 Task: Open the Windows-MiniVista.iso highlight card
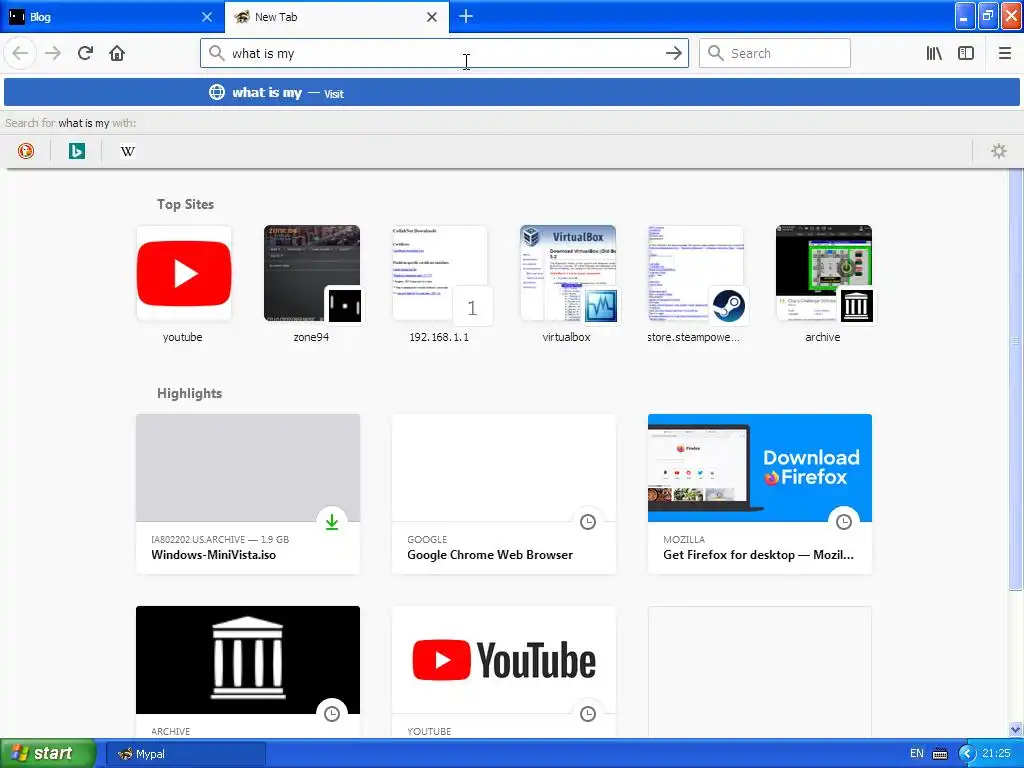pos(248,494)
